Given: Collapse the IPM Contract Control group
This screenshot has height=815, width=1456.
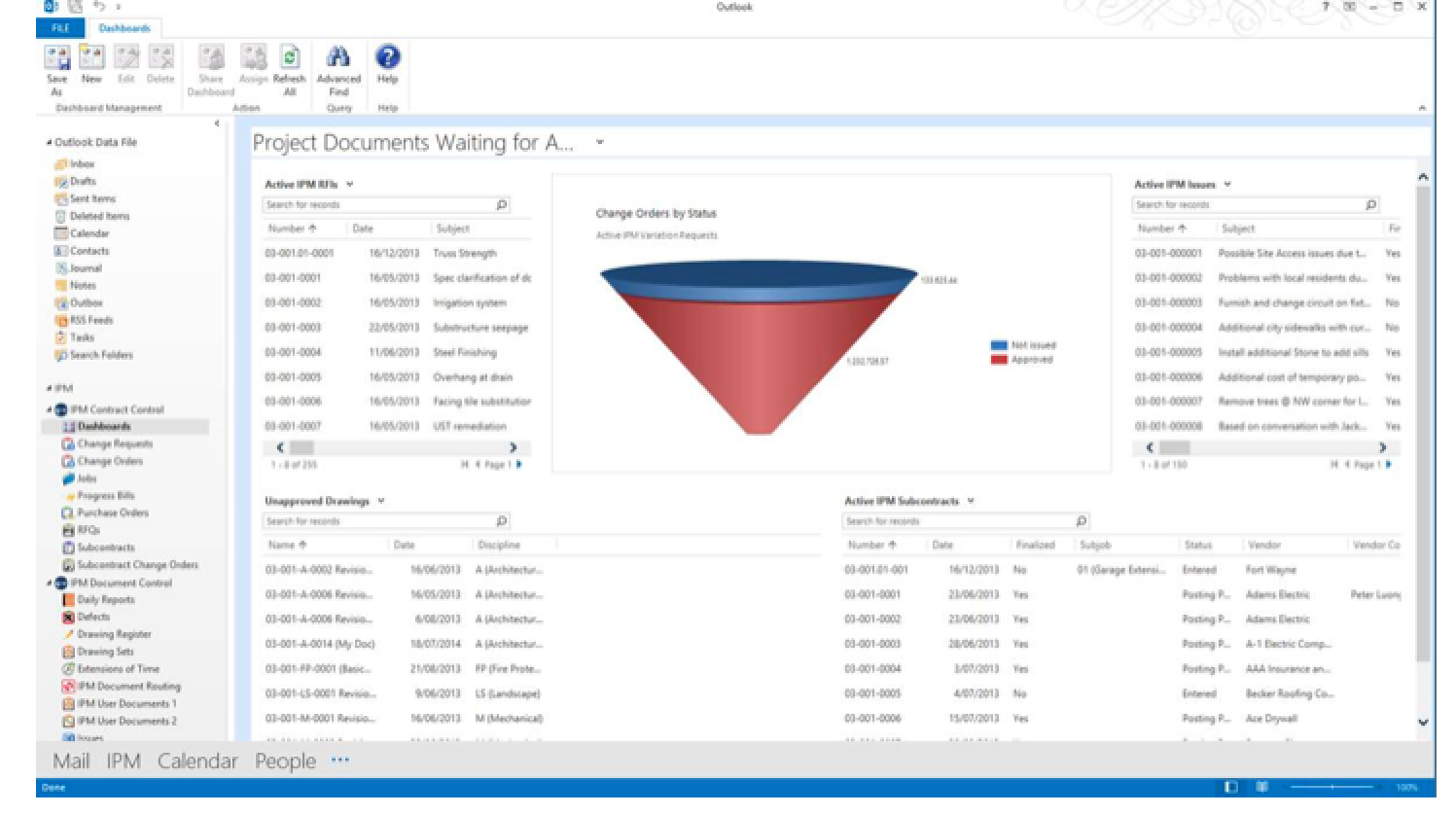Looking at the screenshot, I should [48, 408].
